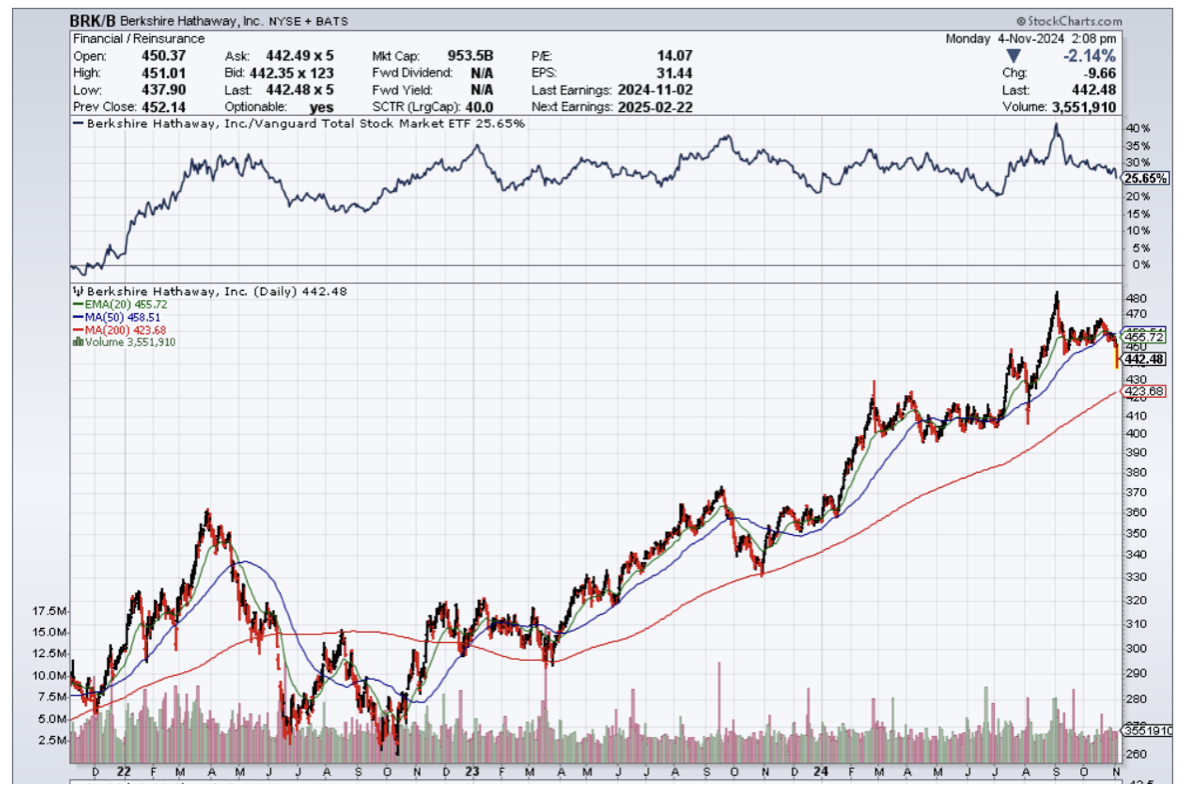
Task: Click the '22' year label on time axis
Action: click(124, 772)
